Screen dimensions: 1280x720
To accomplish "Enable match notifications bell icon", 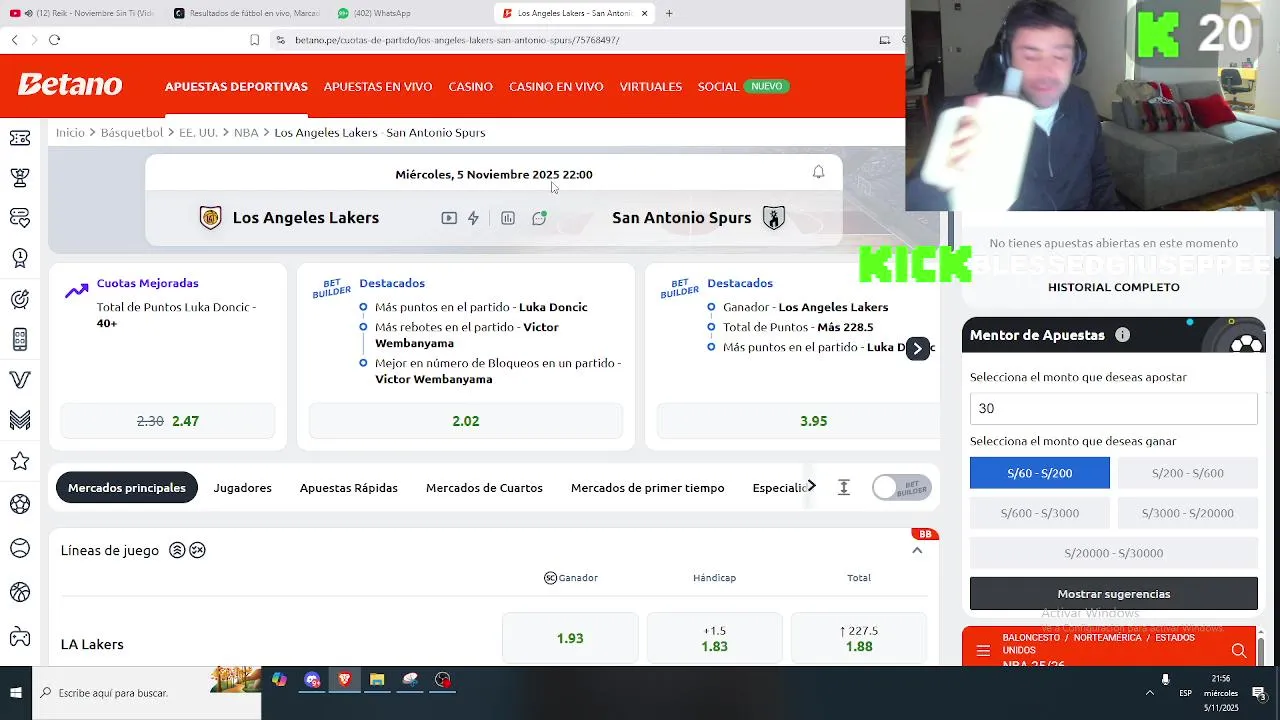I will pyautogui.click(x=818, y=172).
